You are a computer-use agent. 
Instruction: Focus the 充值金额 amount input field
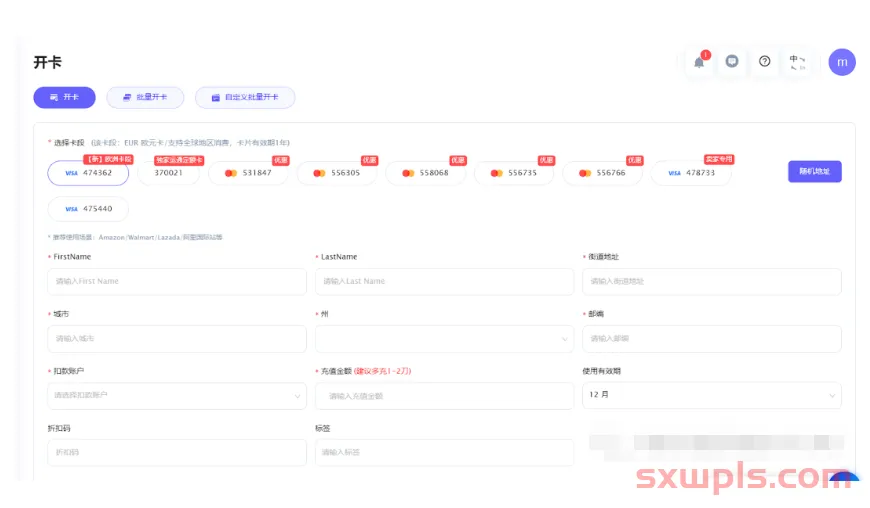444,396
